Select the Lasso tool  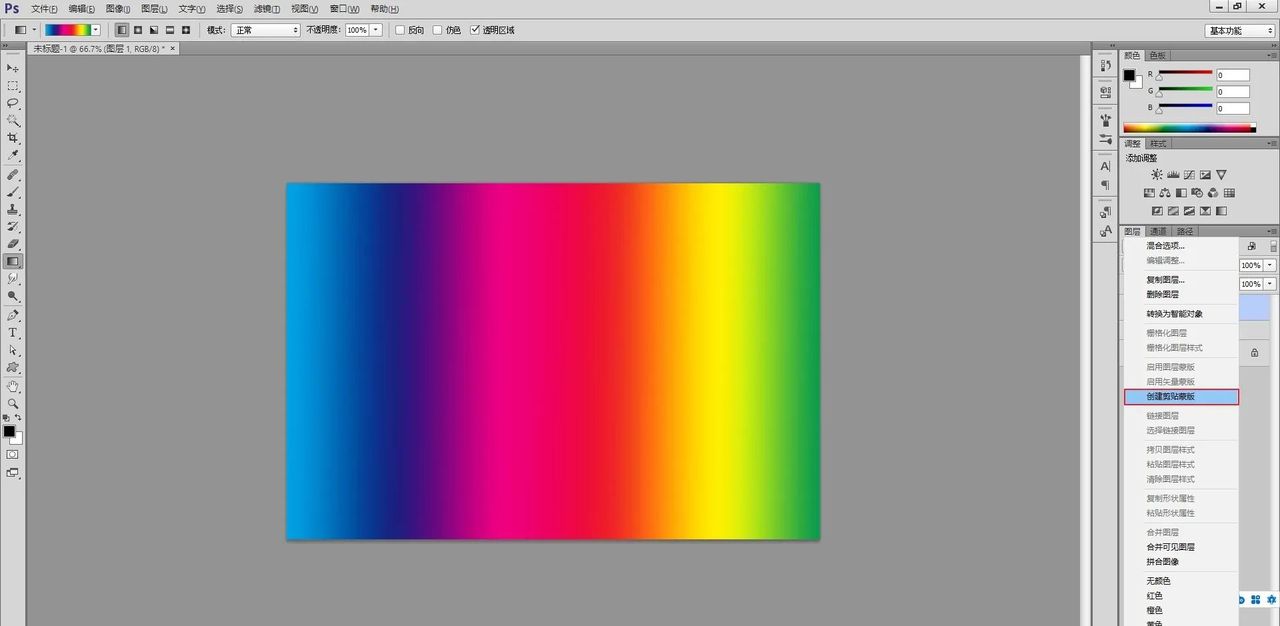click(13, 103)
